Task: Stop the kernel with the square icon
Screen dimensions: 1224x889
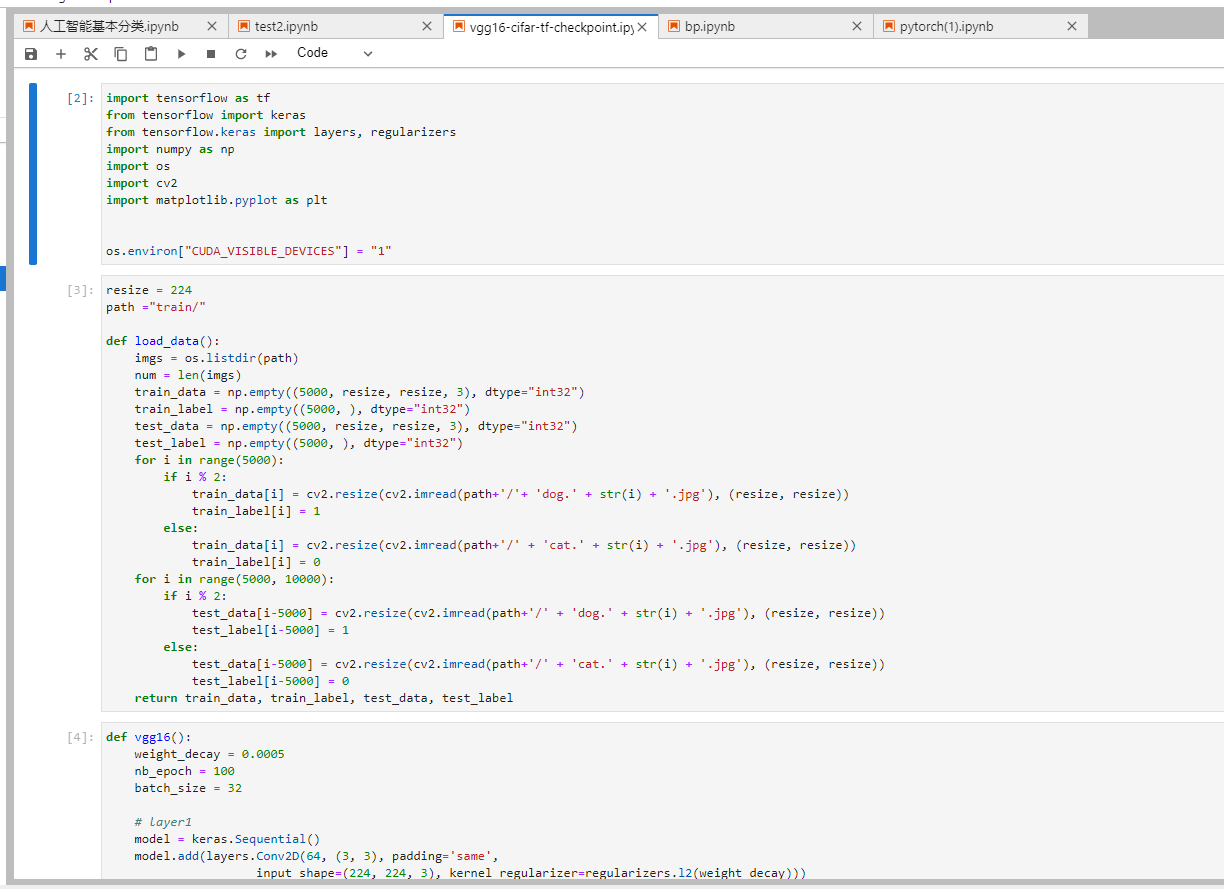Action: point(211,54)
